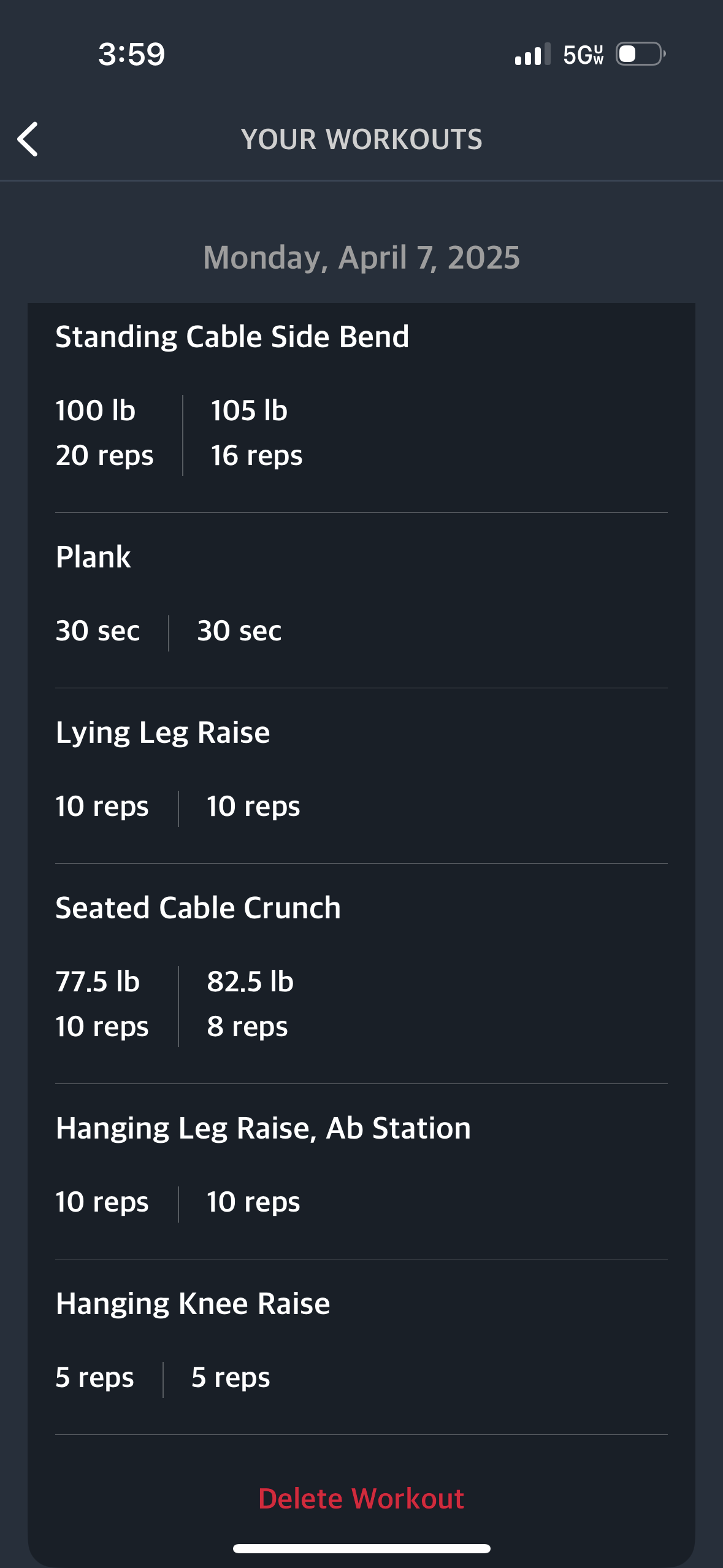
Task: Select the 100 lb 20 reps set
Action: [x=104, y=433]
